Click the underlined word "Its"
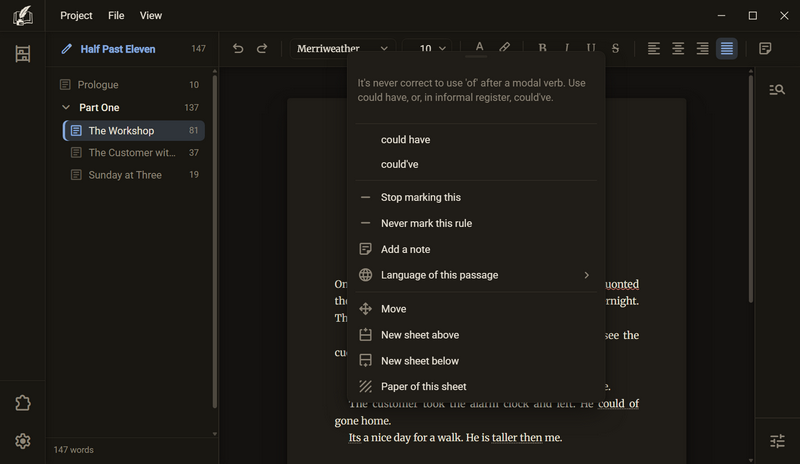Viewport: 800px width, 464px height. [355, 438]
